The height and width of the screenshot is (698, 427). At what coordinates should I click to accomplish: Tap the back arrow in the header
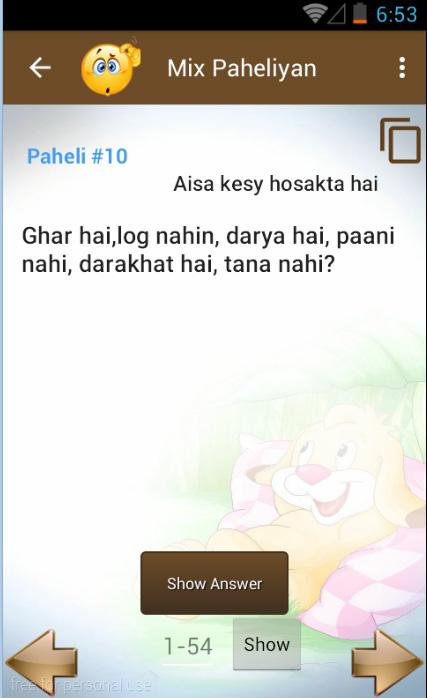click(x=40, y=68)
